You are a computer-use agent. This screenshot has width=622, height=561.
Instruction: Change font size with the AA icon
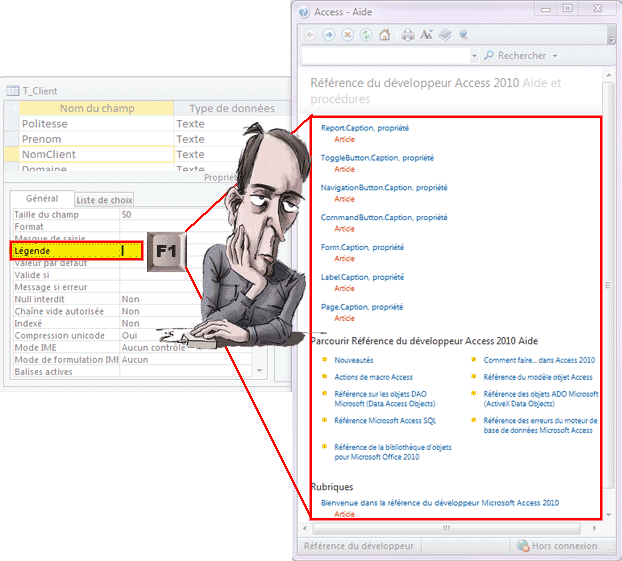(x=426, y=35)
